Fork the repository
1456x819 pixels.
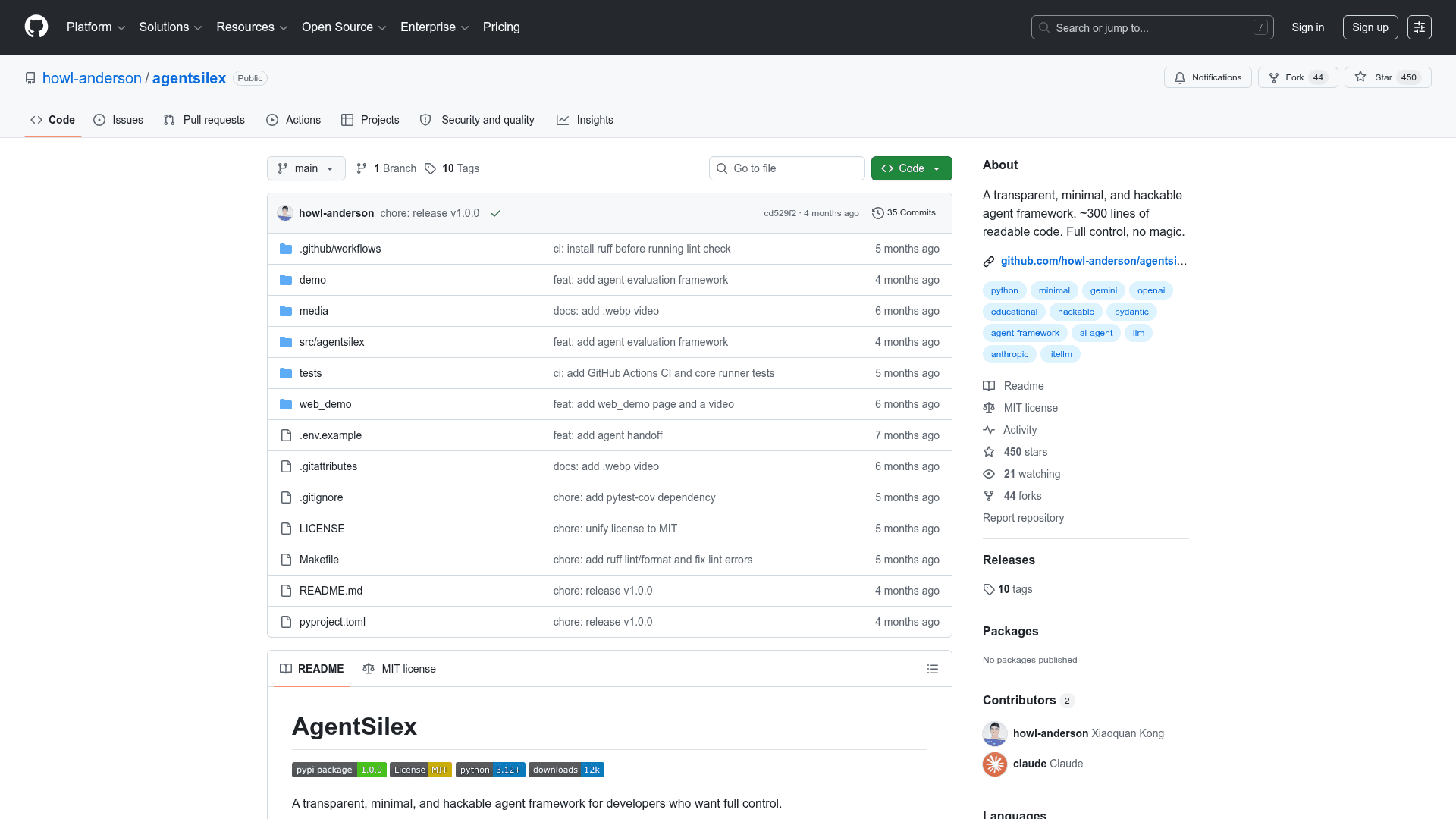click(x=1298, y=77)
